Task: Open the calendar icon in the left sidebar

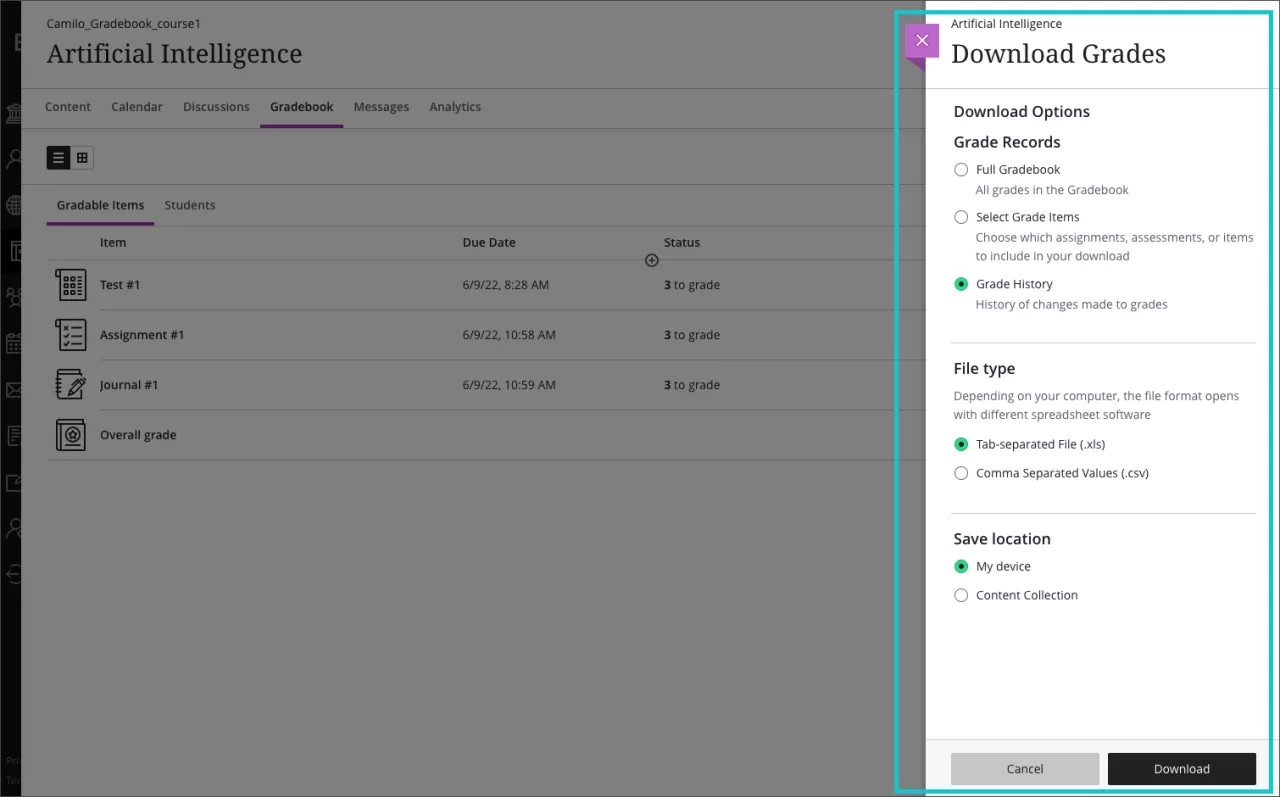Action: click(13, 343)
